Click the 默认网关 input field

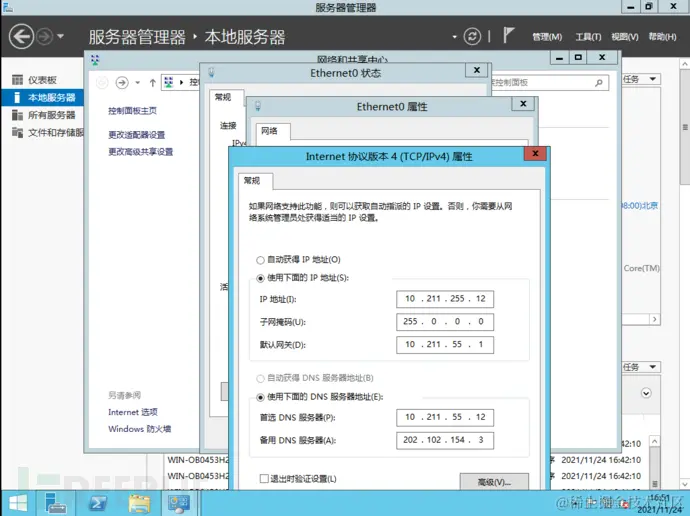(x=445, y=344)
